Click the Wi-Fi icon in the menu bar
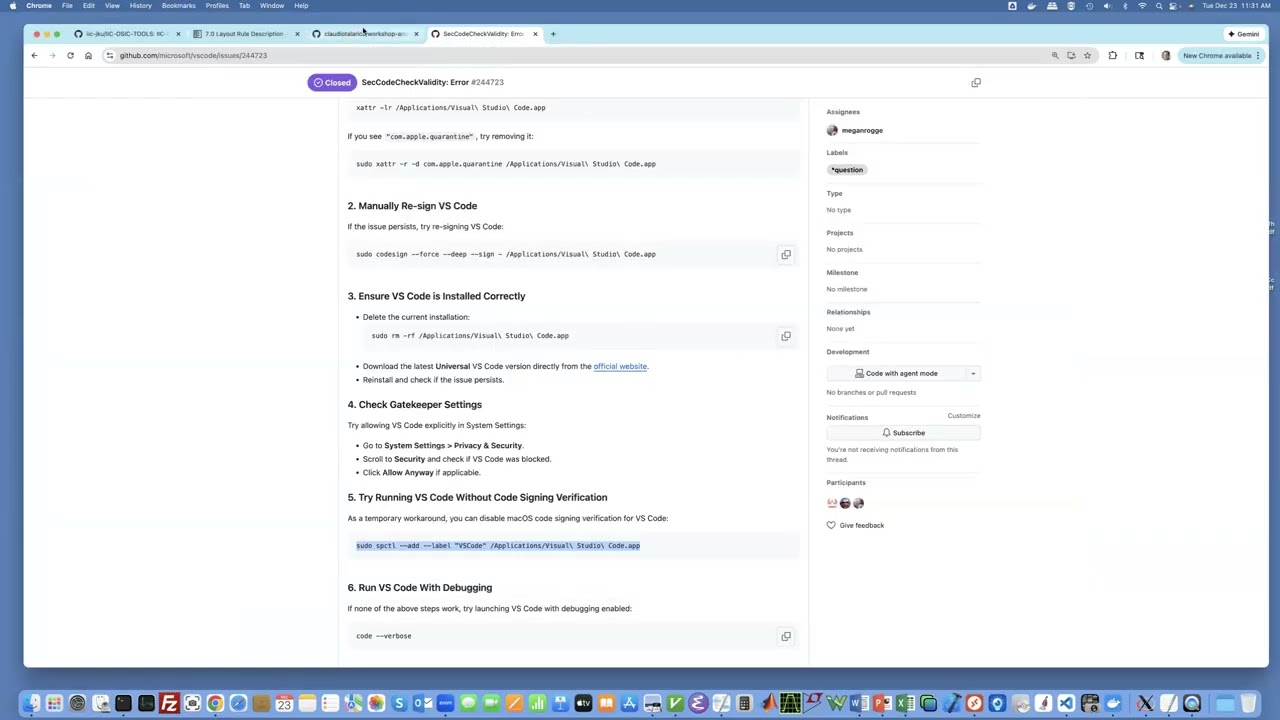1280x720 pixels. 1142,5
